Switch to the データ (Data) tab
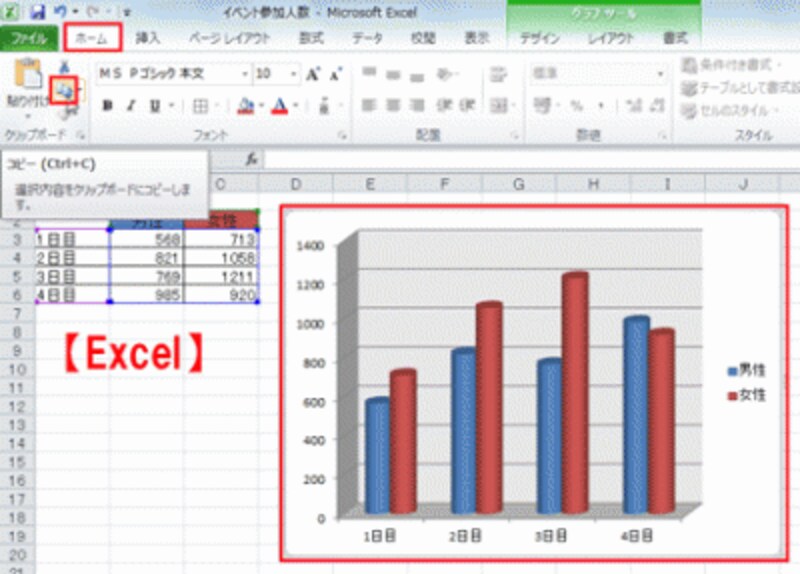The height and width of the screenshot is (574, 800). pyautogui.click(x=367, y=38)
